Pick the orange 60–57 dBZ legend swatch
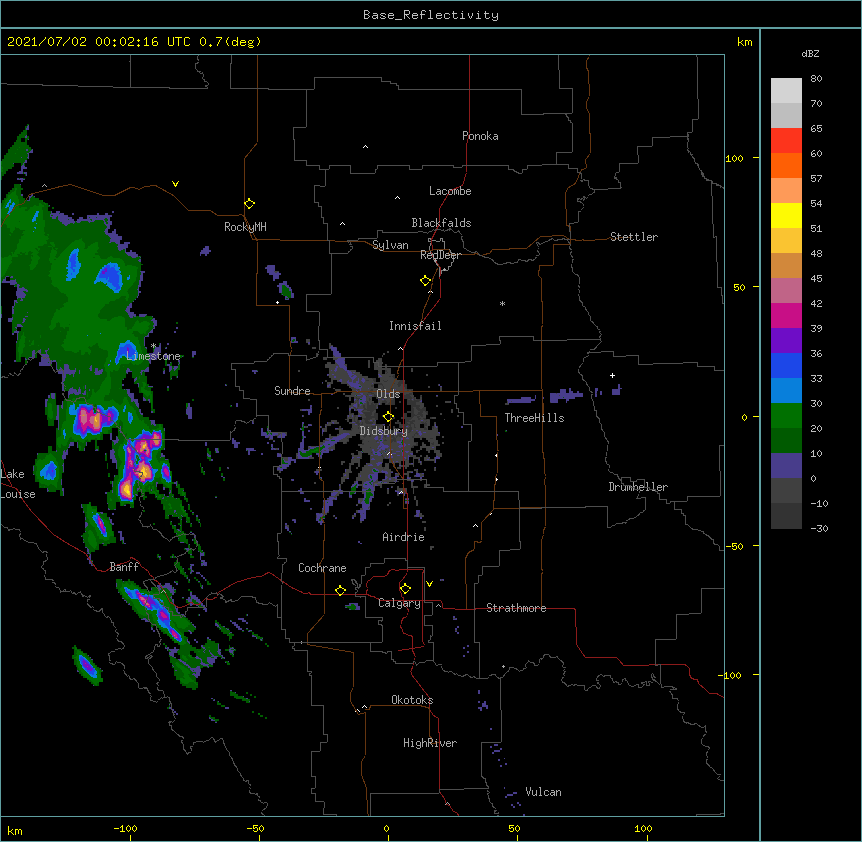The height and width of the screenshot is (842, 862). pyautogui.click(x=786, y=165)
